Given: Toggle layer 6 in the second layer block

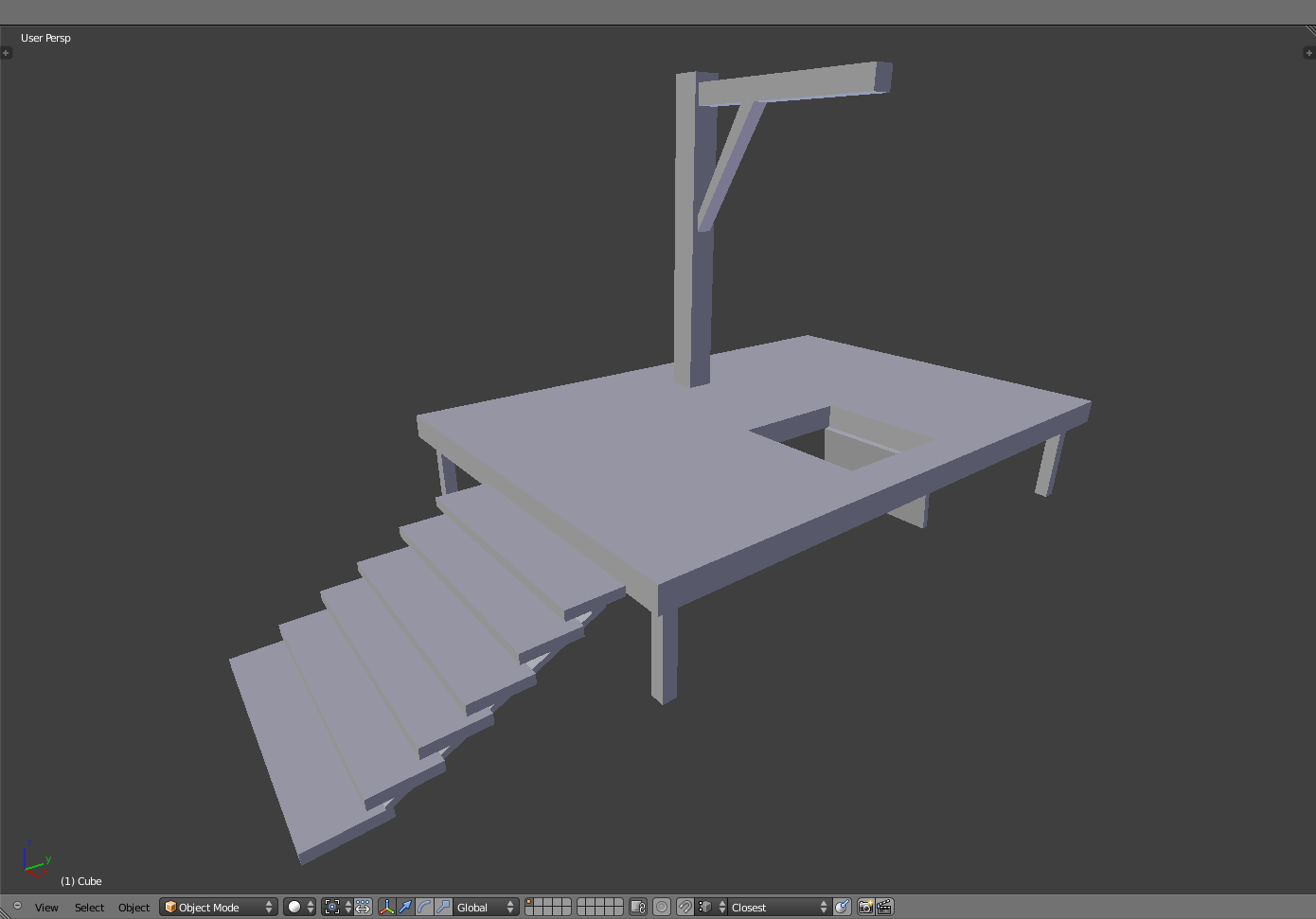Looking at the screenshot, I should click(582, 902).
